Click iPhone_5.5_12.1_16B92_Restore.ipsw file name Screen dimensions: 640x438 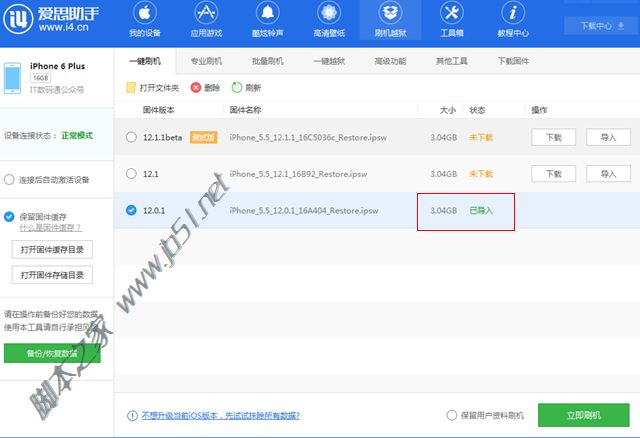(298, 174)
